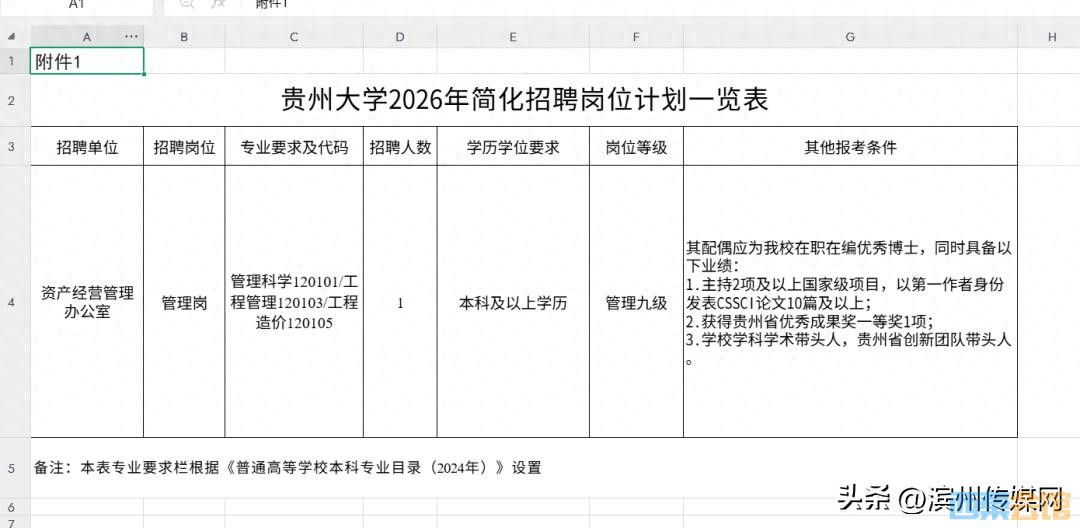Click the select-all corner triangle
This screenshot has height=528, width=1080.
click(x=12, y=36)
